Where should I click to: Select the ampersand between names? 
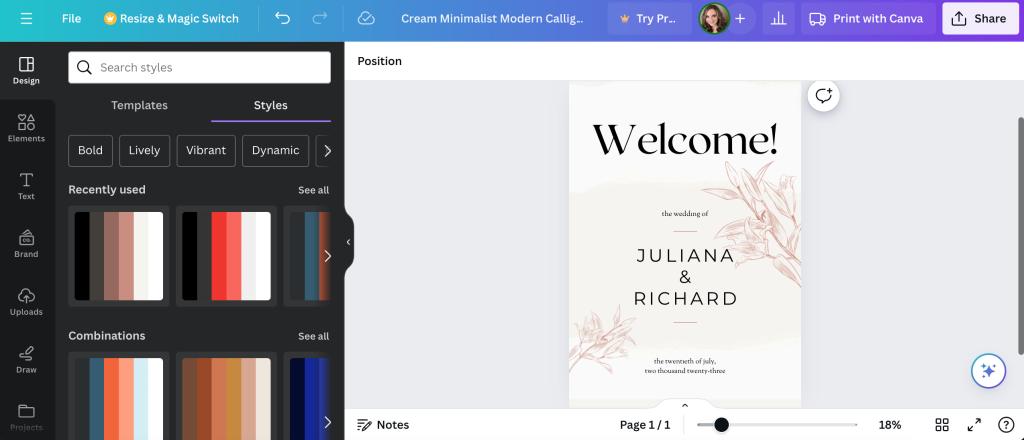685,277
